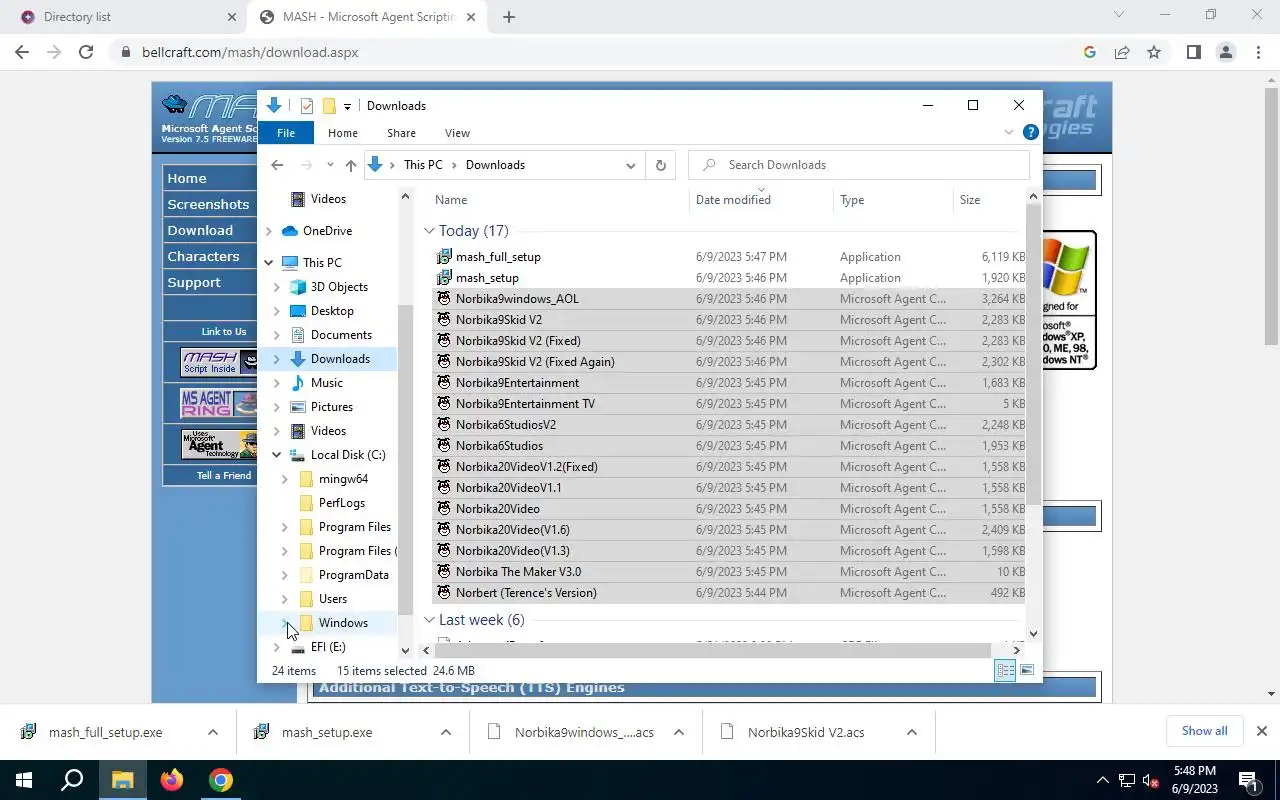Collapse the Last week (6) group
The height and width of the screenshot is (800, 1280).
(429, 620)
